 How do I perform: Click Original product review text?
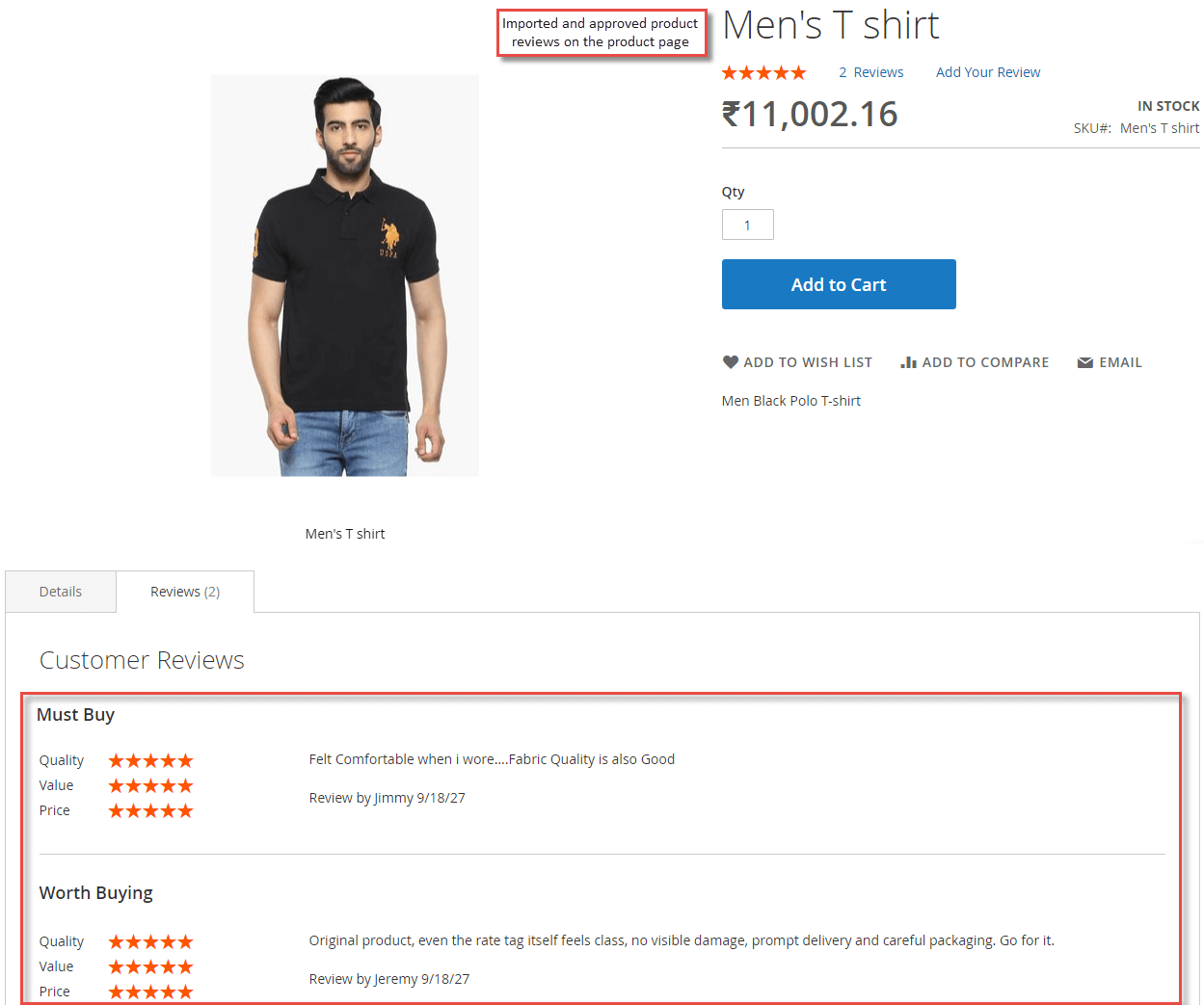click(x=682, y=940)
